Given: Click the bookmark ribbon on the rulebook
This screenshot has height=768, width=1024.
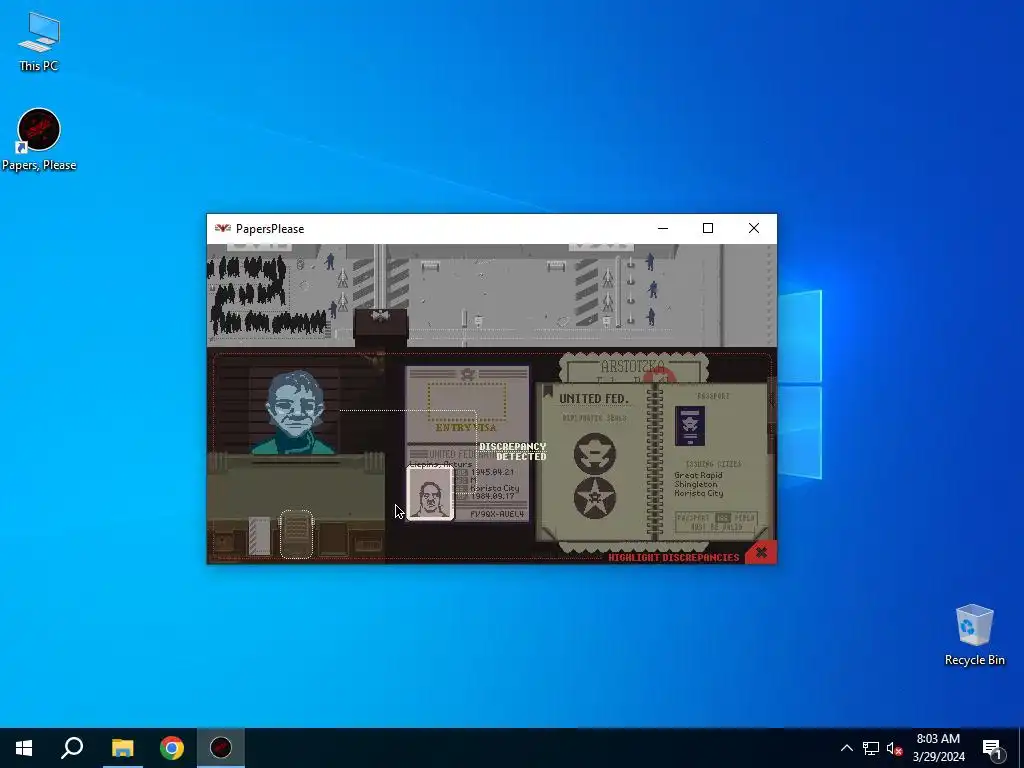Looking at the screenshot, I should (x=548, y=391).
